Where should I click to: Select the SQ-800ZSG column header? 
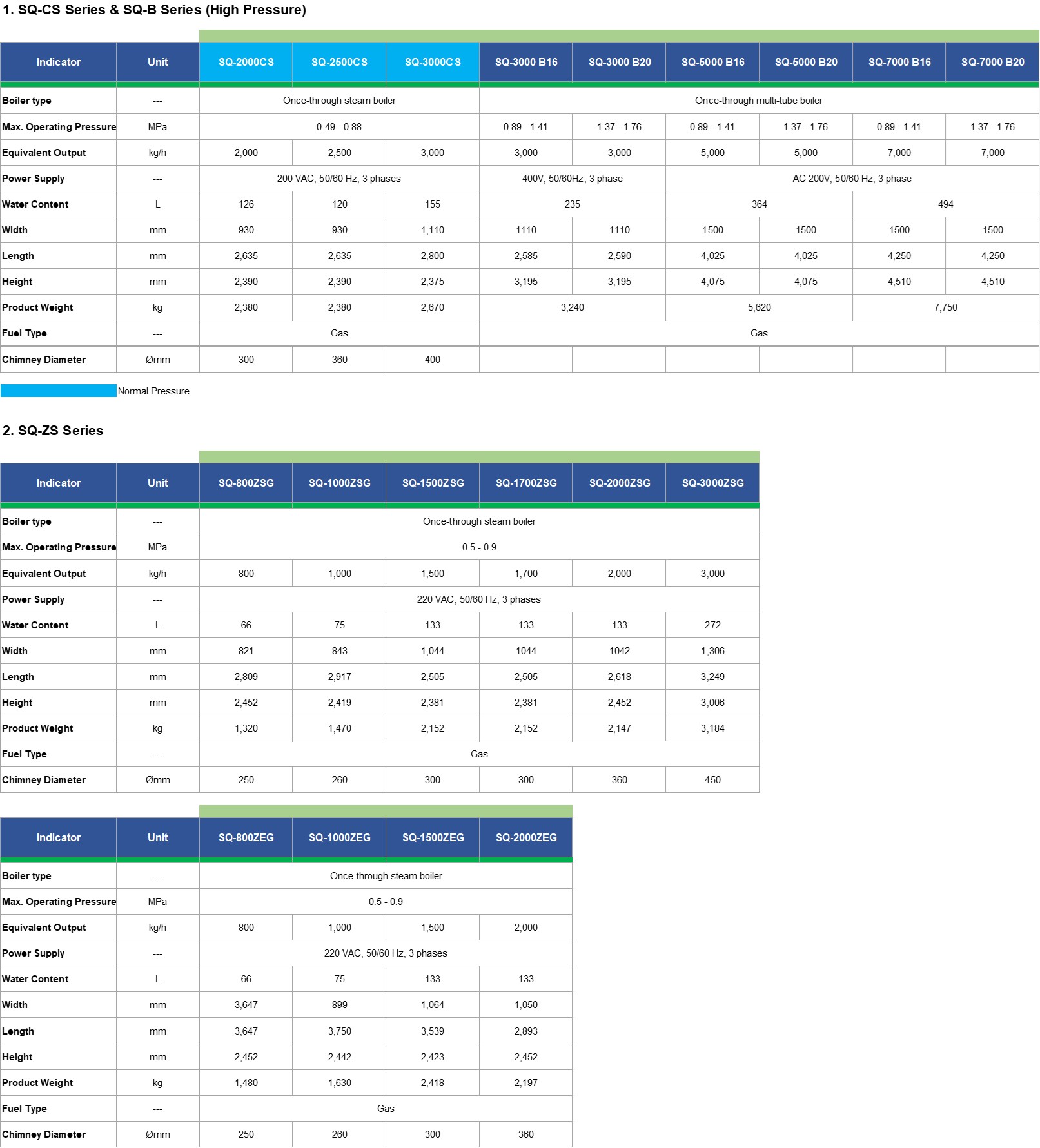click(246, 483)
